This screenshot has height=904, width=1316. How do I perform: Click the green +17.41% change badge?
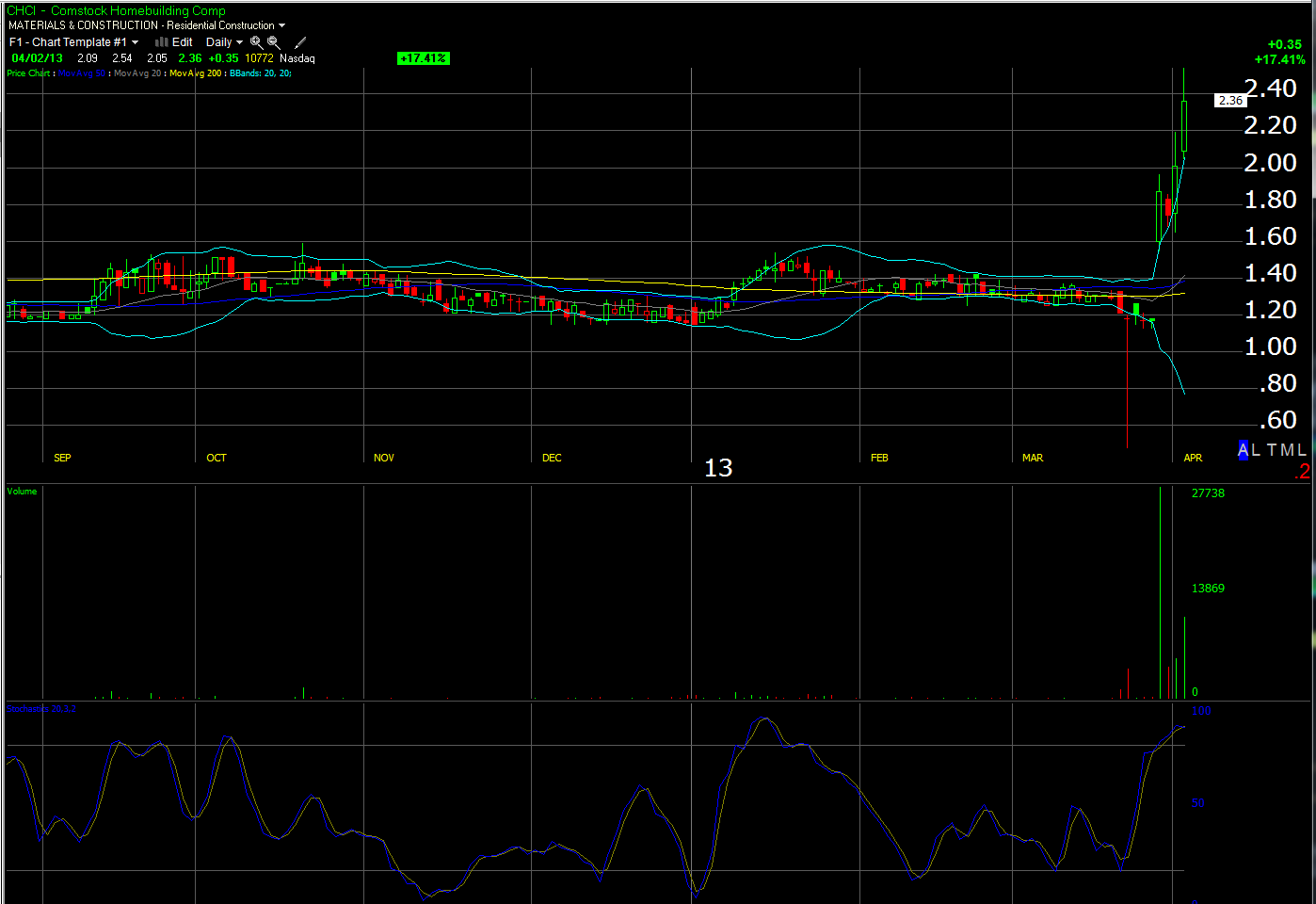(x=424, y=58)
